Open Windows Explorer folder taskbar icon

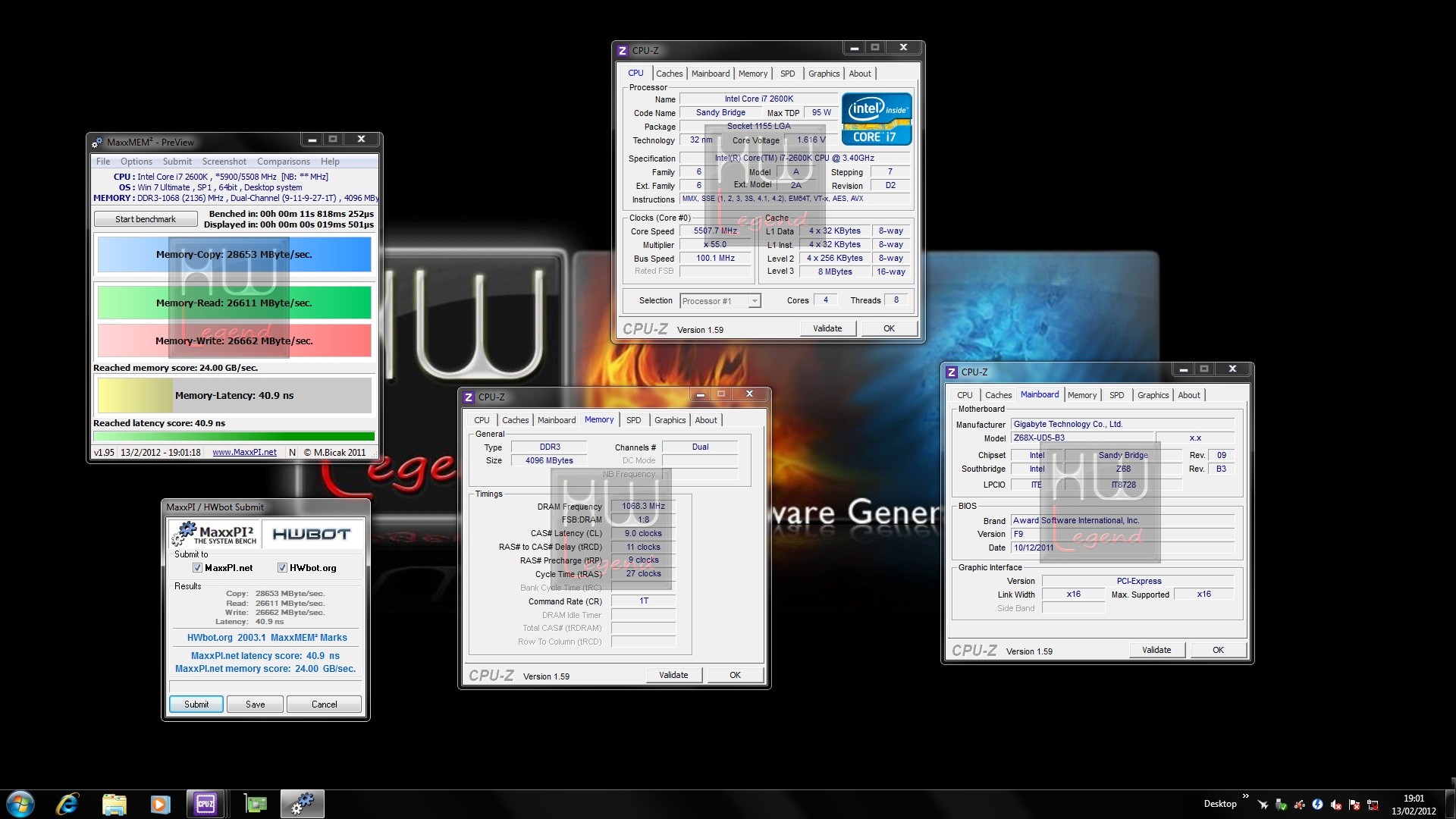(x=115, y=804)
